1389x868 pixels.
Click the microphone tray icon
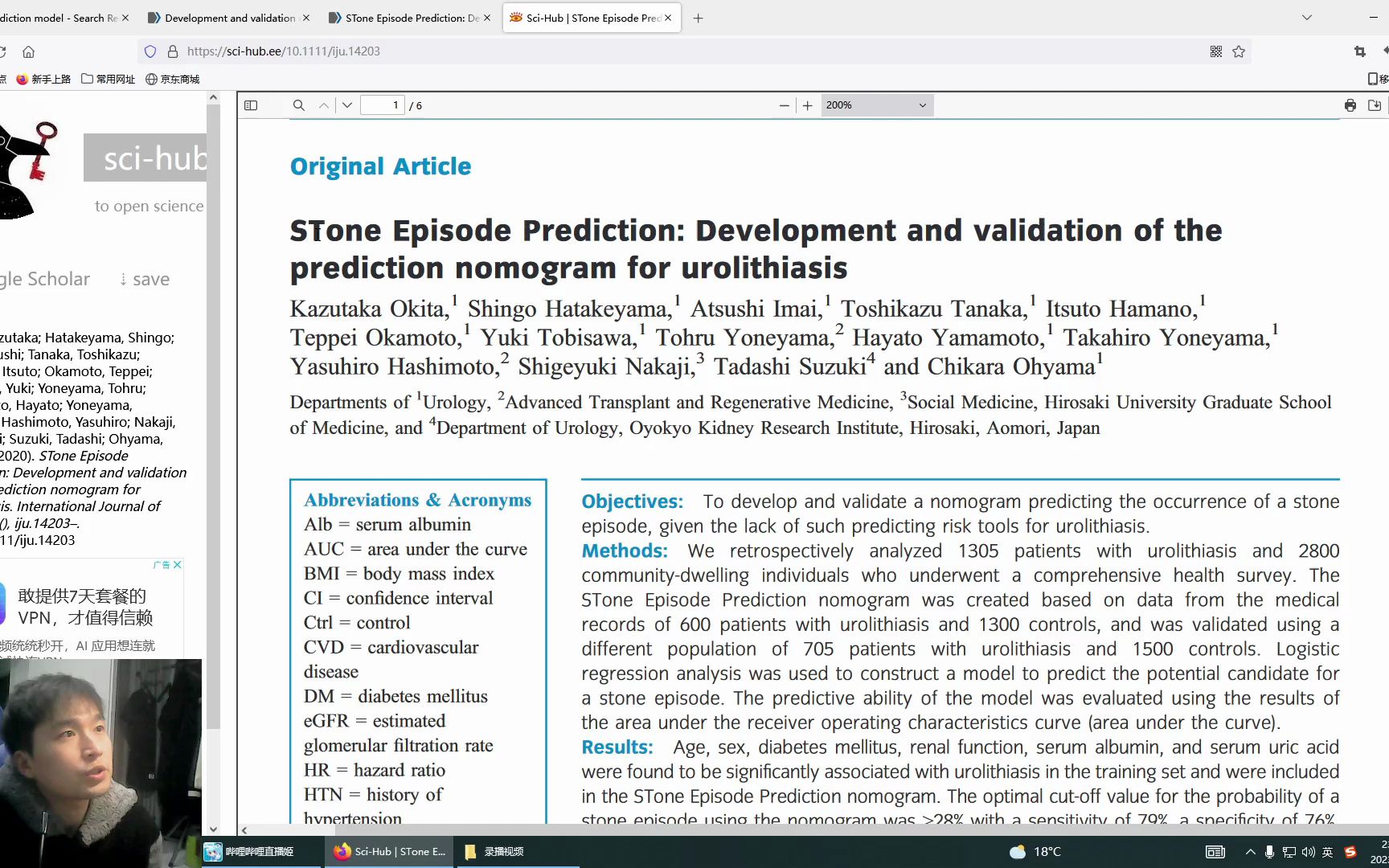point(1269,852)
